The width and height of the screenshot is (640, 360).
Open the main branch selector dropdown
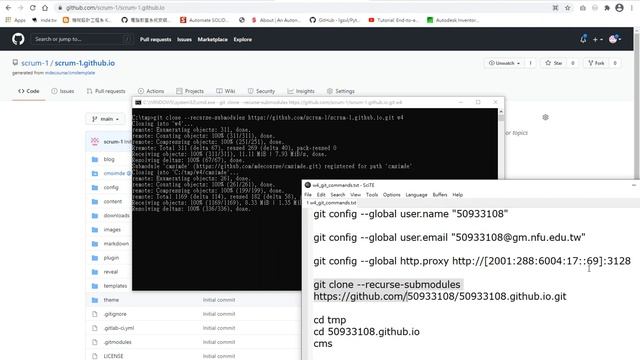[105, 119]
